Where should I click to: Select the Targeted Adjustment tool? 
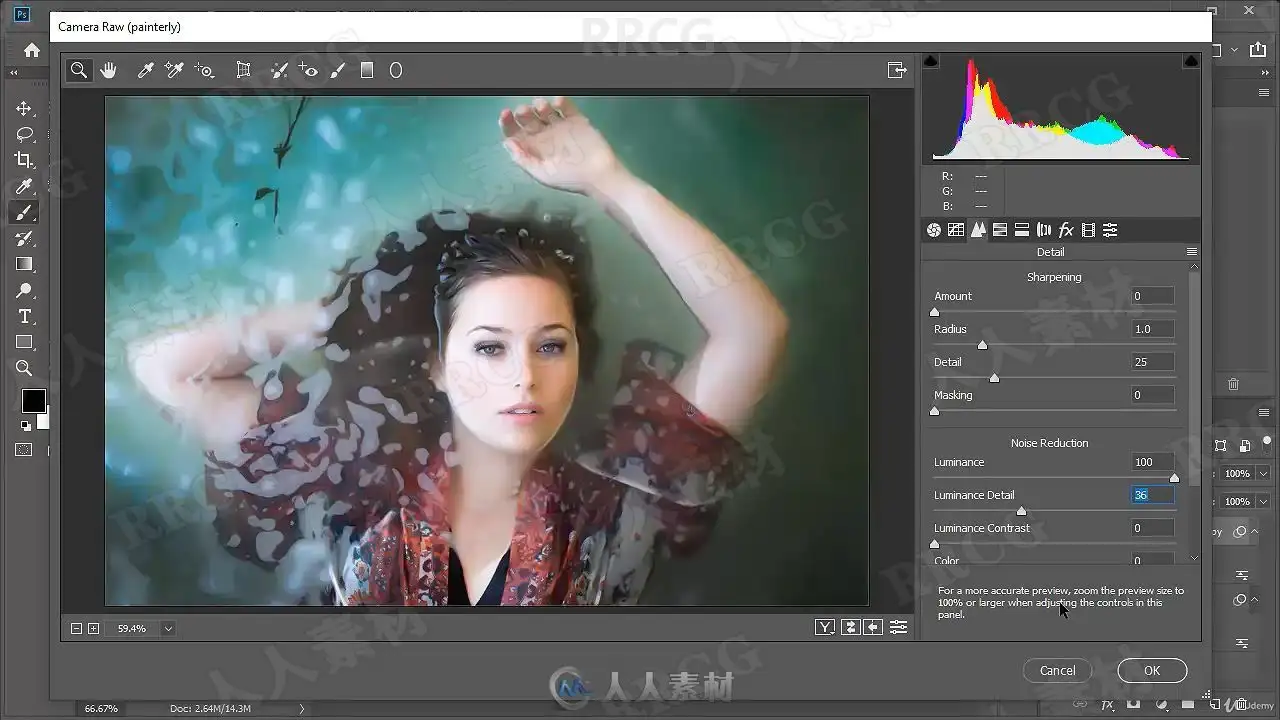tap(205, 70)
